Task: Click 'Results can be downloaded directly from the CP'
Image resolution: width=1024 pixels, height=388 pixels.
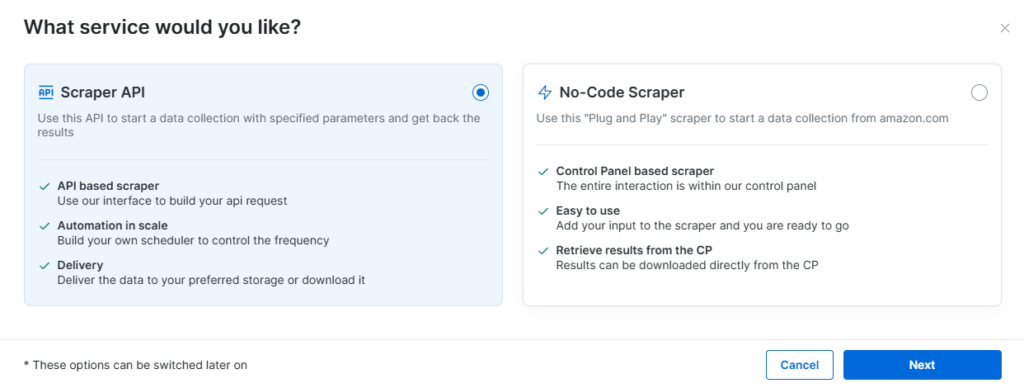Action: (687, 265)
